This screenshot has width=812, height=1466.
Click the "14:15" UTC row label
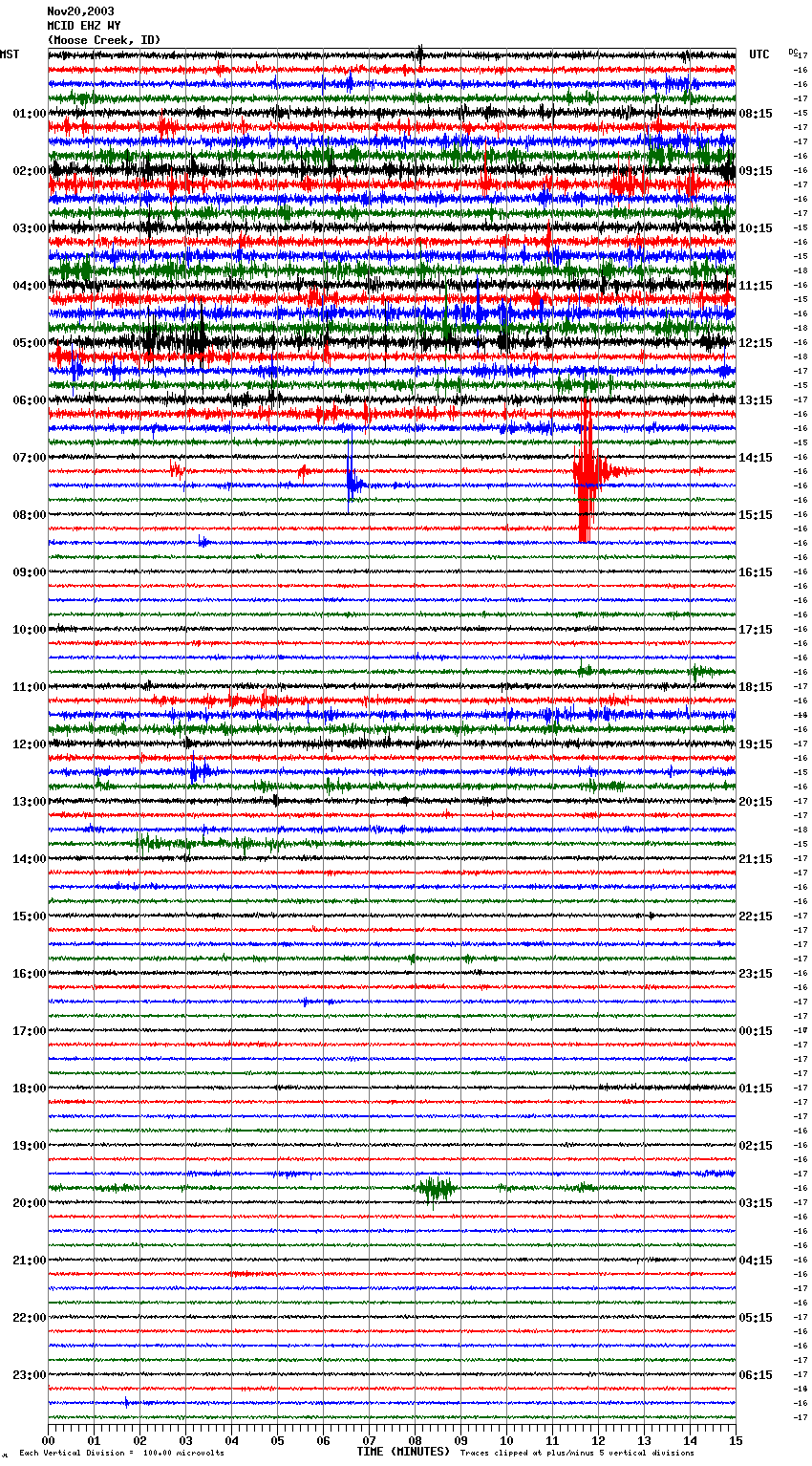(756, 458)
